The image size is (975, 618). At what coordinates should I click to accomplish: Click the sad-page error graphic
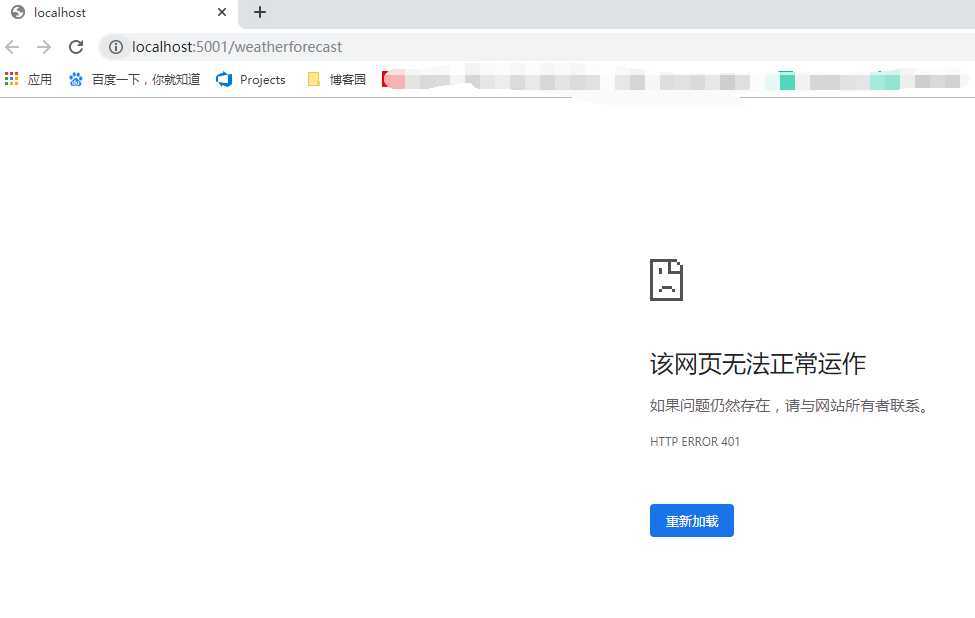[x=666, y=280]
